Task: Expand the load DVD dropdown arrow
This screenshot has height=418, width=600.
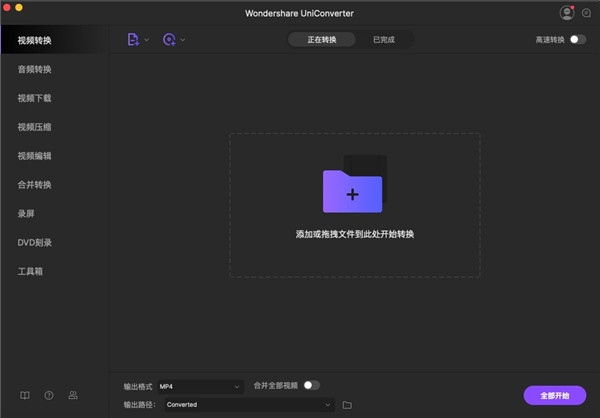Action: (182, 40)
